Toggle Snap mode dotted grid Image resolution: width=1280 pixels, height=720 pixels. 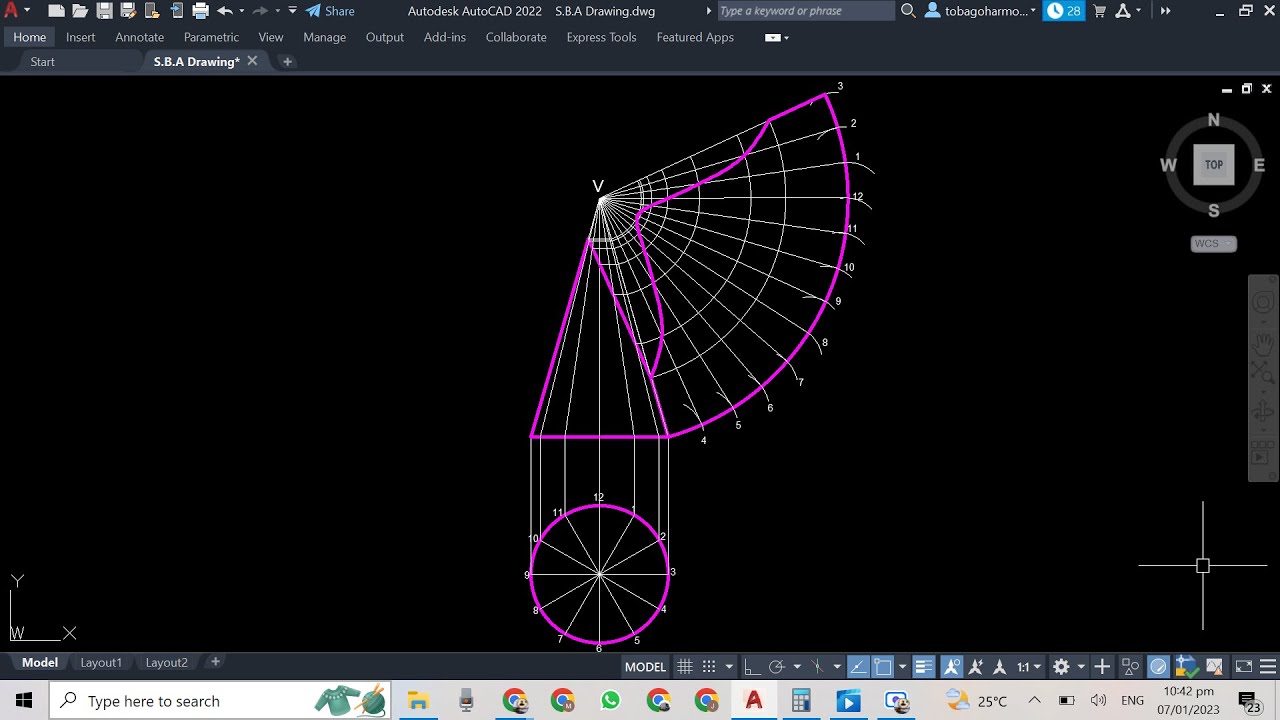coord(709,667)
